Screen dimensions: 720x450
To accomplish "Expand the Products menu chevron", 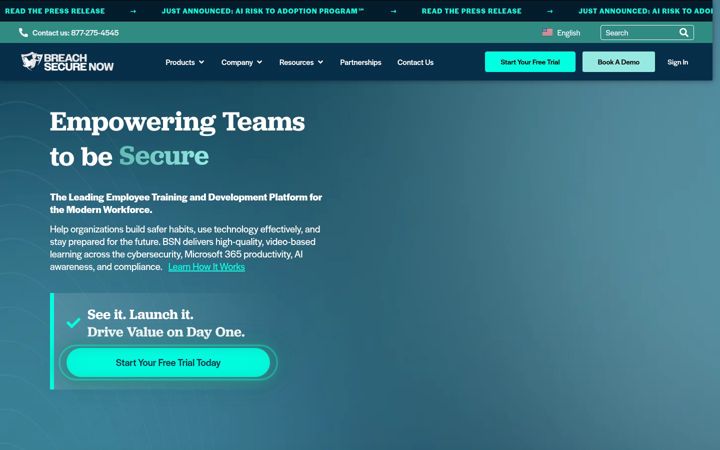I will coord(202,62).
